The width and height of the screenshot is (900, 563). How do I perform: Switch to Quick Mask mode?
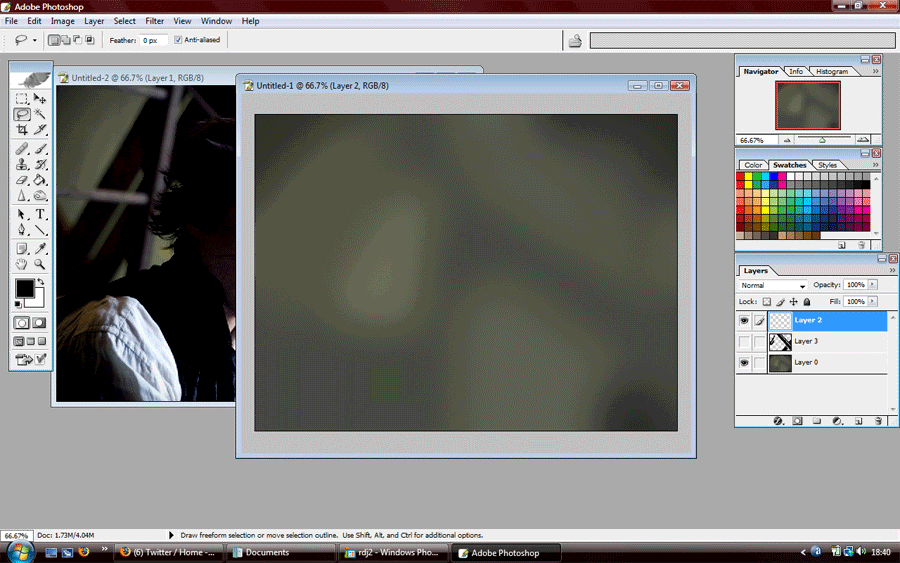coord(40,323)
